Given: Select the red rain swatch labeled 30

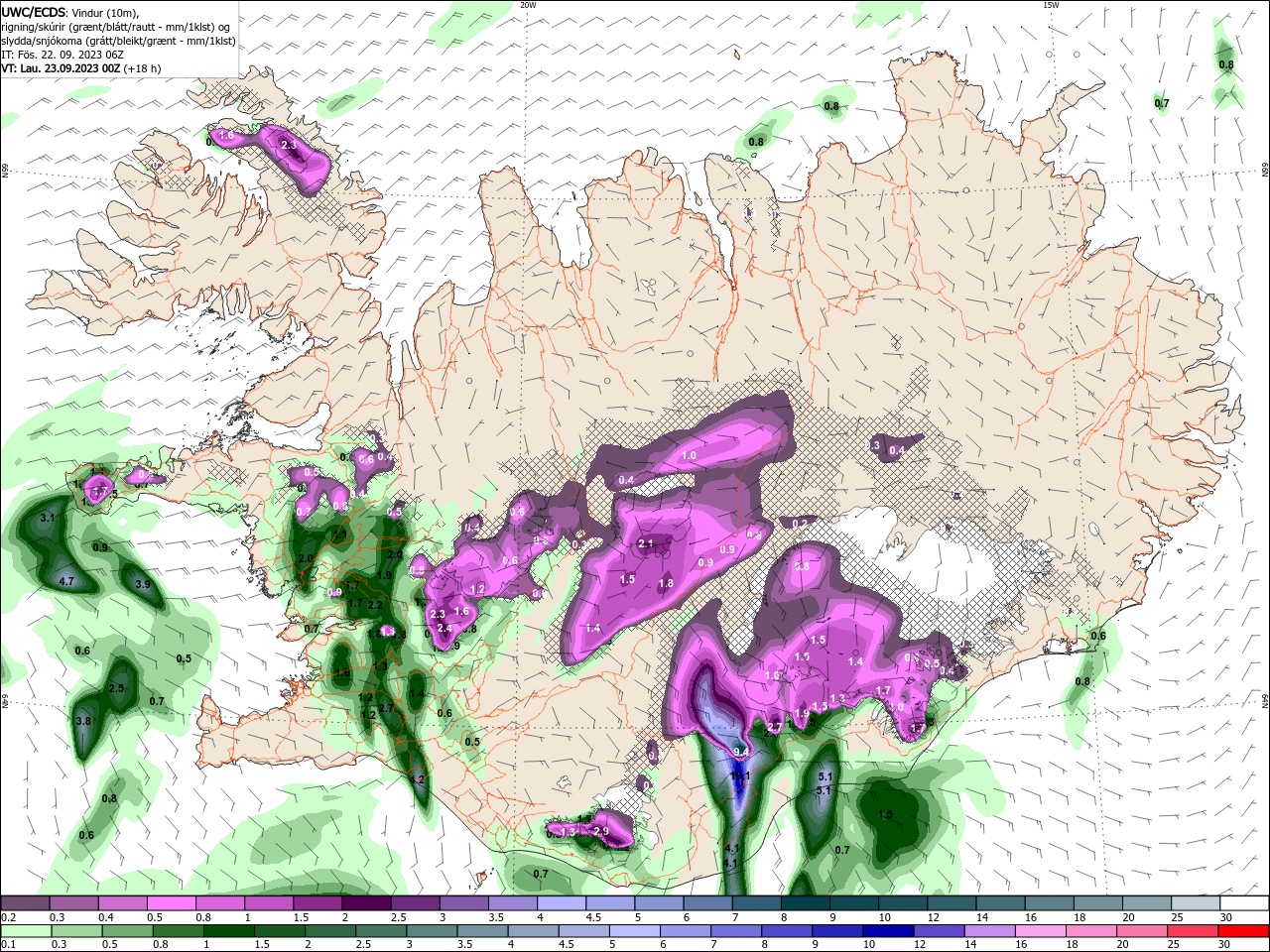Looking at the screenshot, I should [x=1244, y=931].
